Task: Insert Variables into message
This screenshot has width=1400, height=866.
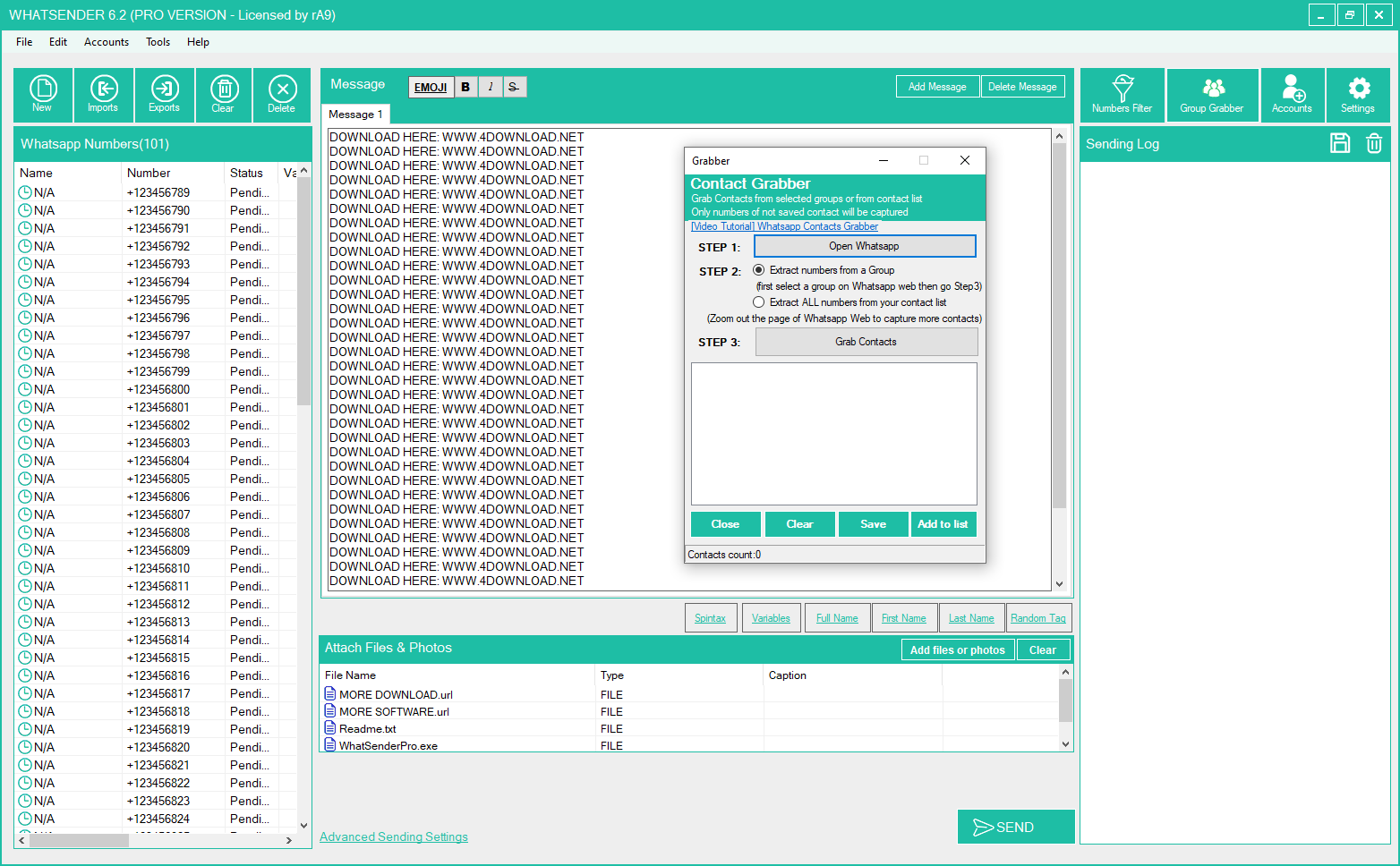Action: 771,618
